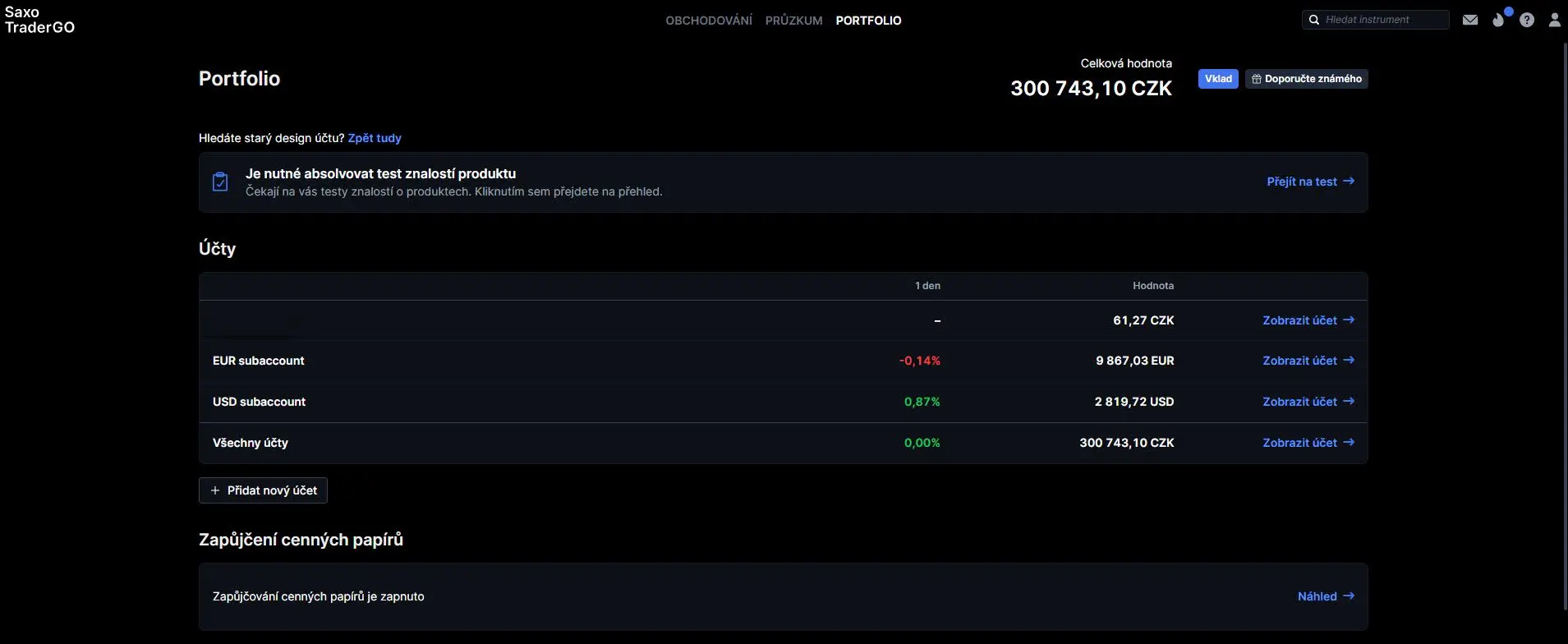Switch to the OBCHODOVÁNÍ tab
The width and height of the screenshot is (1568, 644).
point(708,21)
